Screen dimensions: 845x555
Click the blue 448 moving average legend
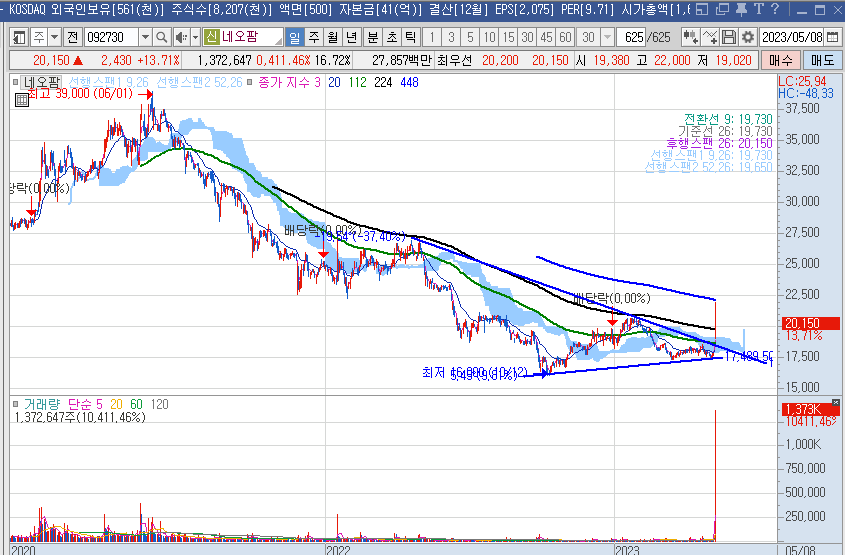tap(410, 82)
